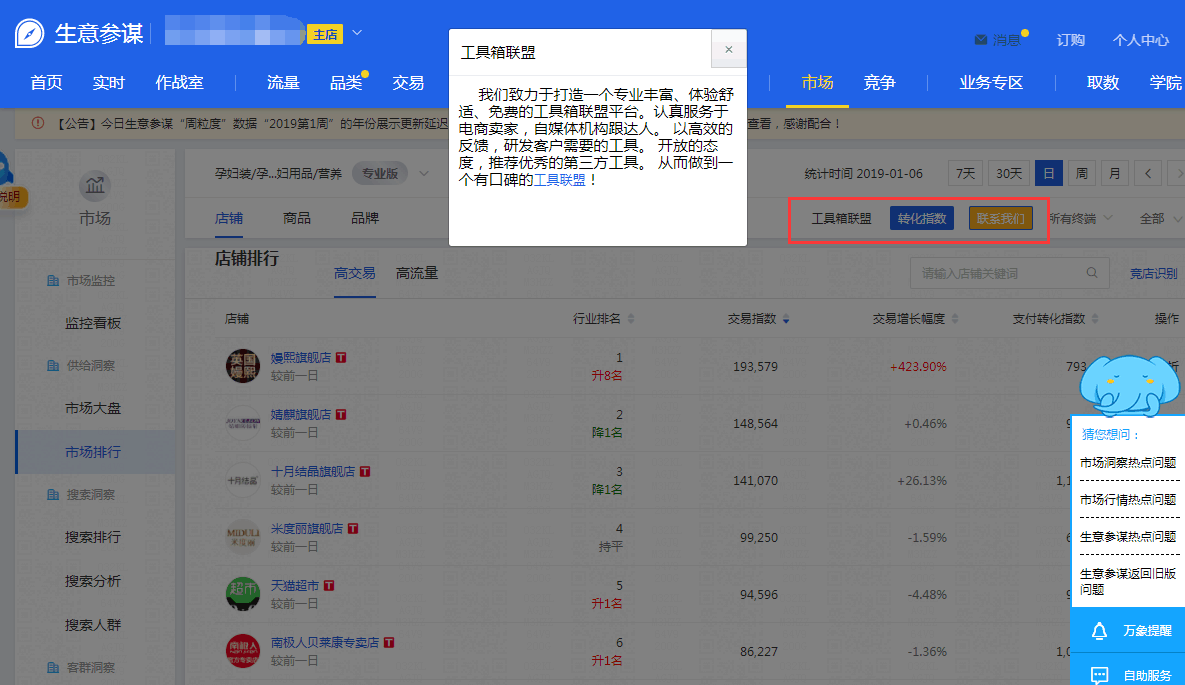Open the 业务专区 nav tab

(991, 82)
